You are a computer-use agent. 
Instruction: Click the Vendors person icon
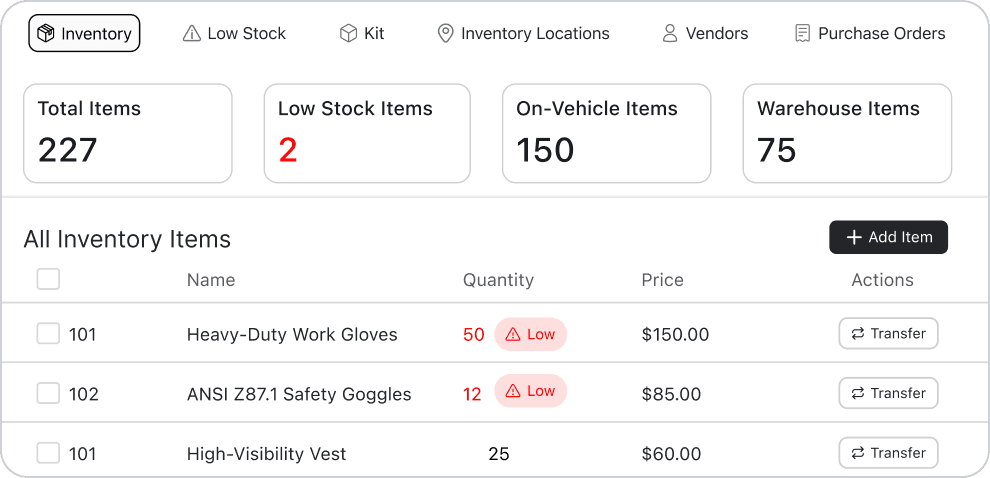pyautogui.click(x=670, y=34)
